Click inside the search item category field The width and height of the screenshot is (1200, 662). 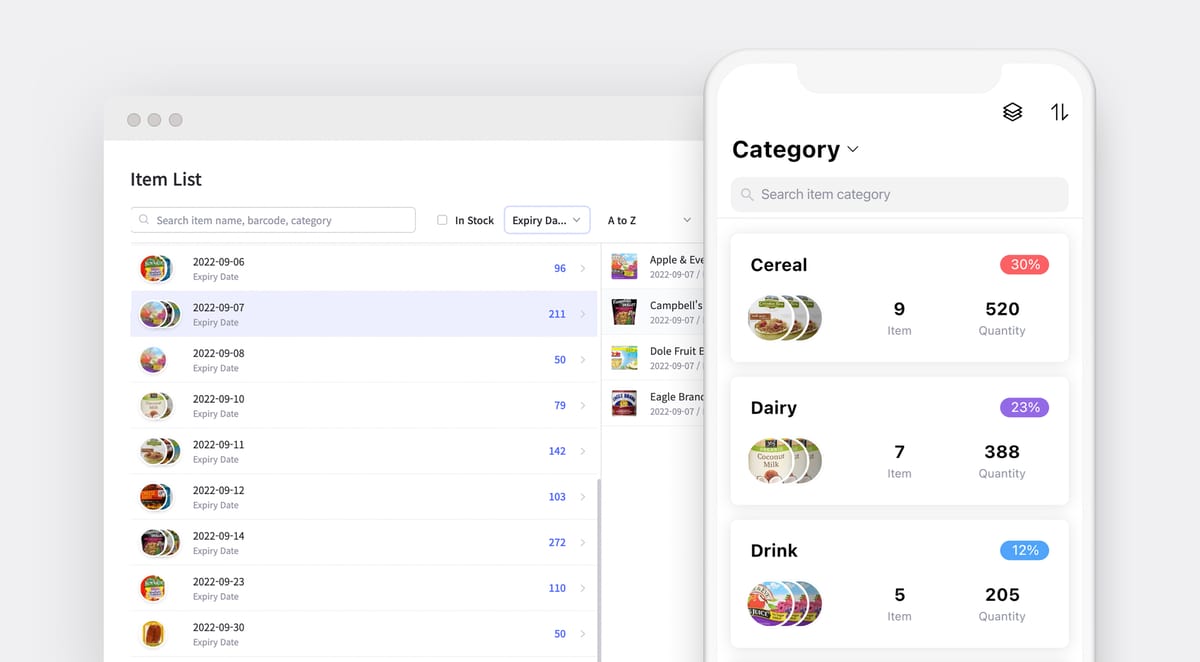click(898, 194)
